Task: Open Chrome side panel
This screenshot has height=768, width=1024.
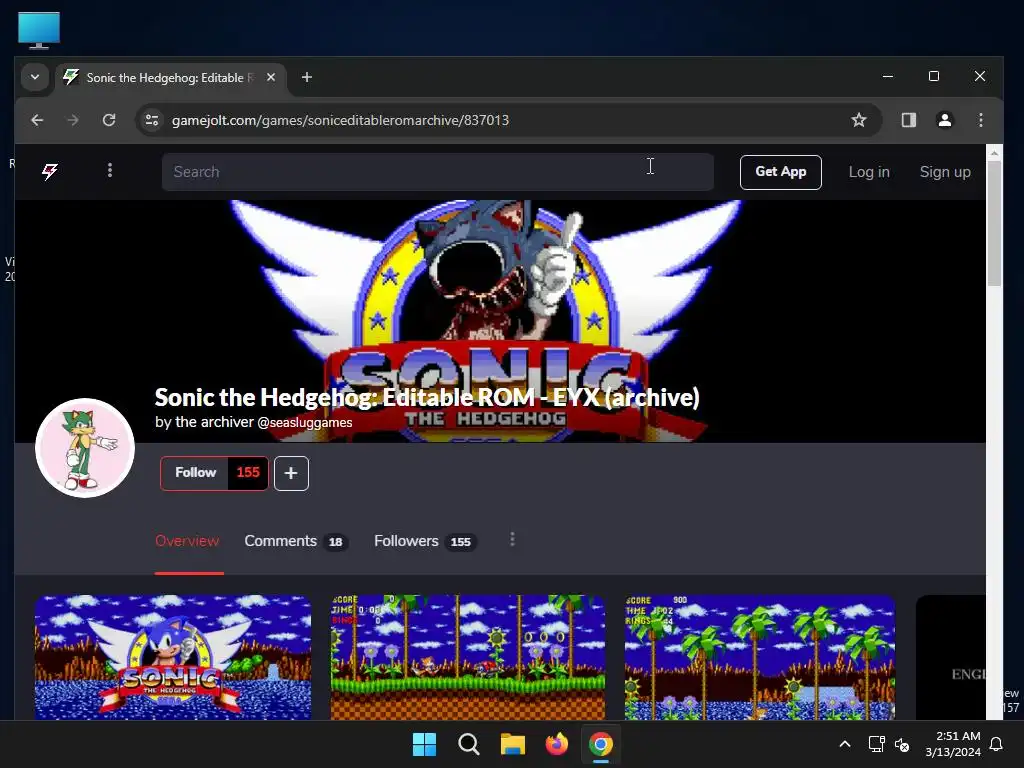Action: (908, 120)
